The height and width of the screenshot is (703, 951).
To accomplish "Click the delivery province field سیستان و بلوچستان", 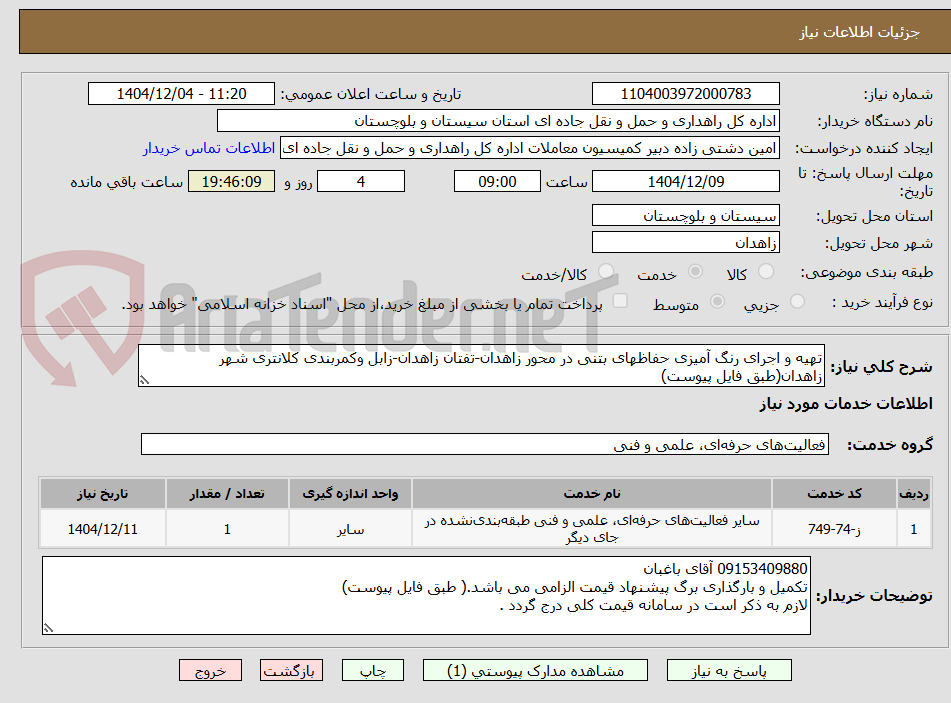I will pos(685,216).
